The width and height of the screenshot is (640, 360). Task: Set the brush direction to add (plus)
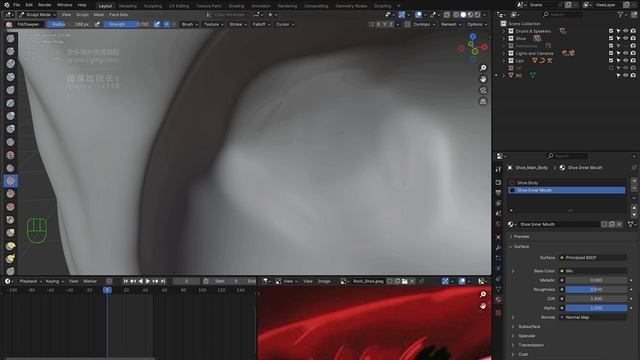pos(167,24)
